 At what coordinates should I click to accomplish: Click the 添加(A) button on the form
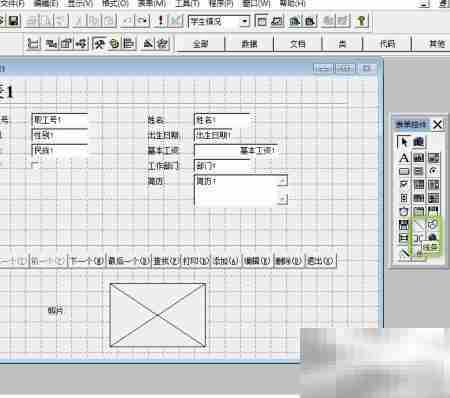coord(226,261)
